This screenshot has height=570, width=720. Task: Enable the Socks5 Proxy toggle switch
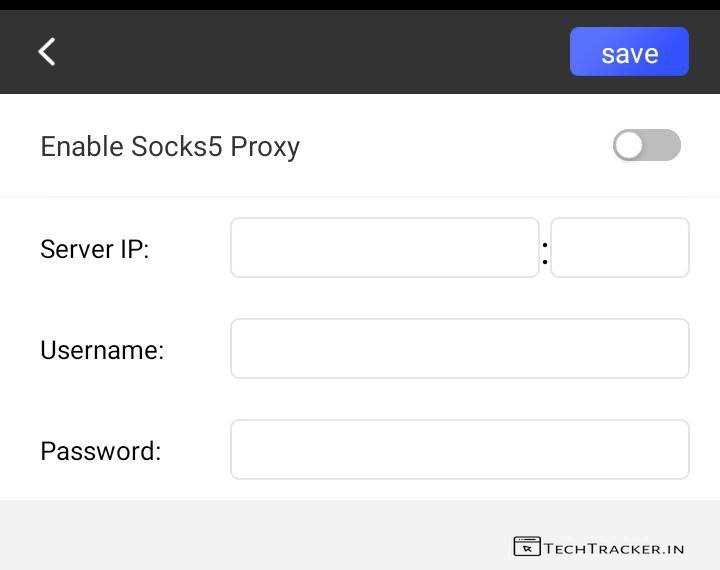coord(646,146)
